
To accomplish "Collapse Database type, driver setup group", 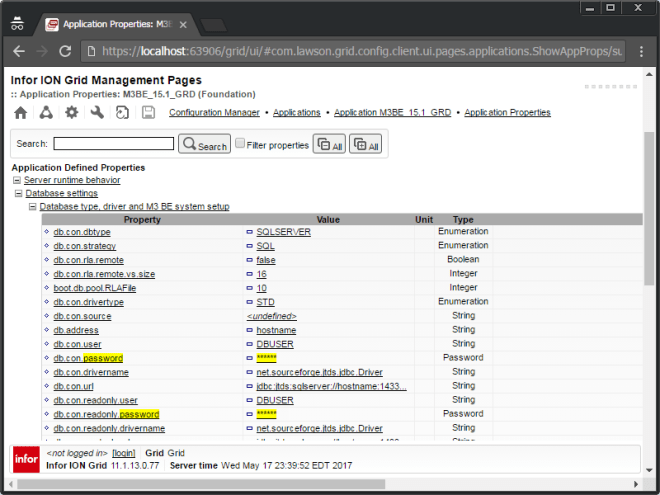I will pos(31,206).
